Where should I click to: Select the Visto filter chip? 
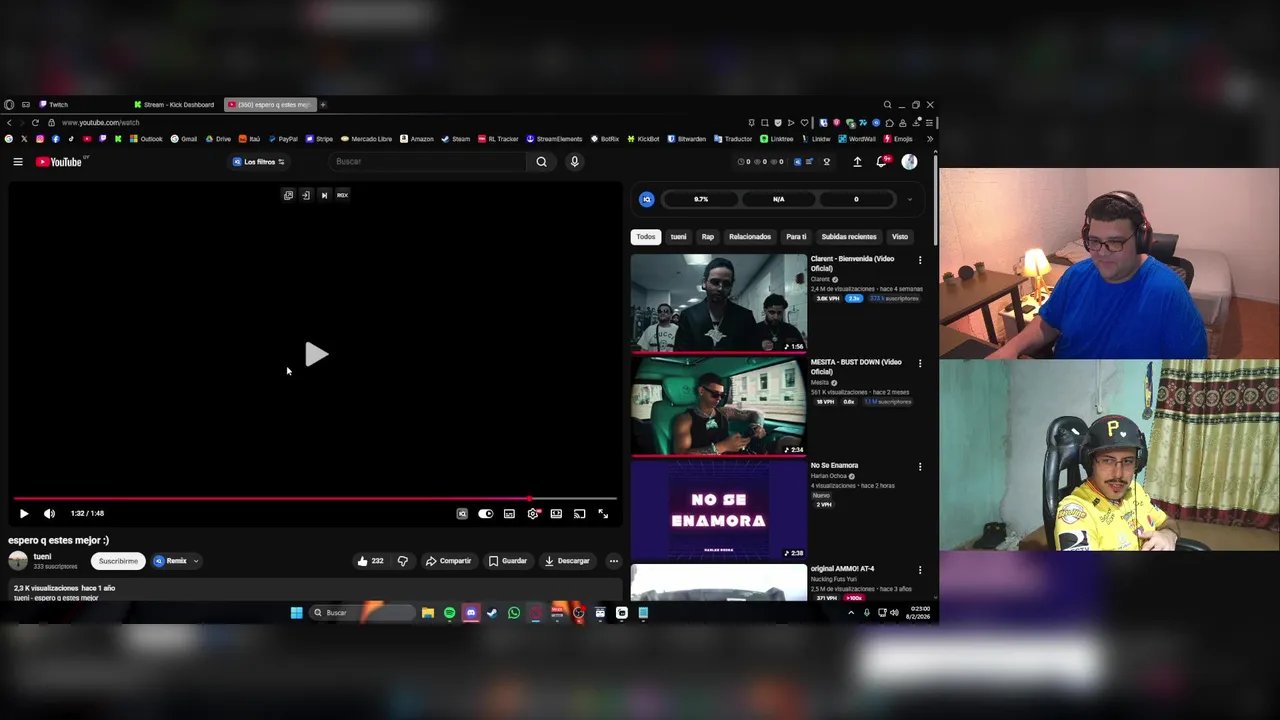pos(900,237)
